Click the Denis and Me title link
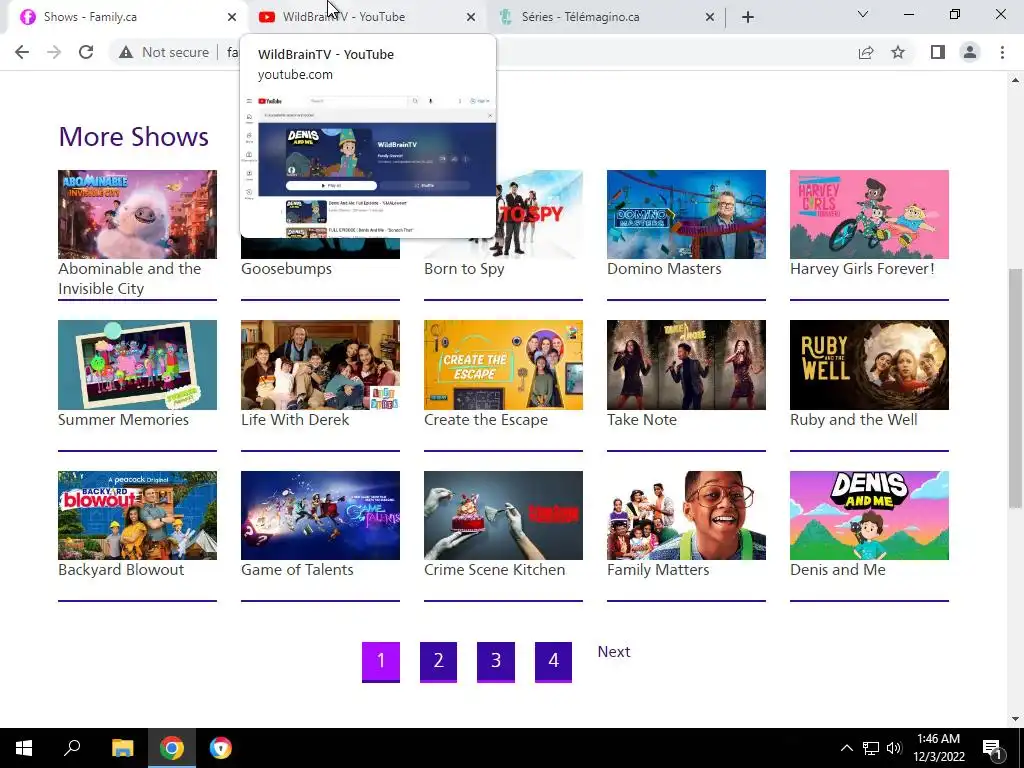 (838, 569)
